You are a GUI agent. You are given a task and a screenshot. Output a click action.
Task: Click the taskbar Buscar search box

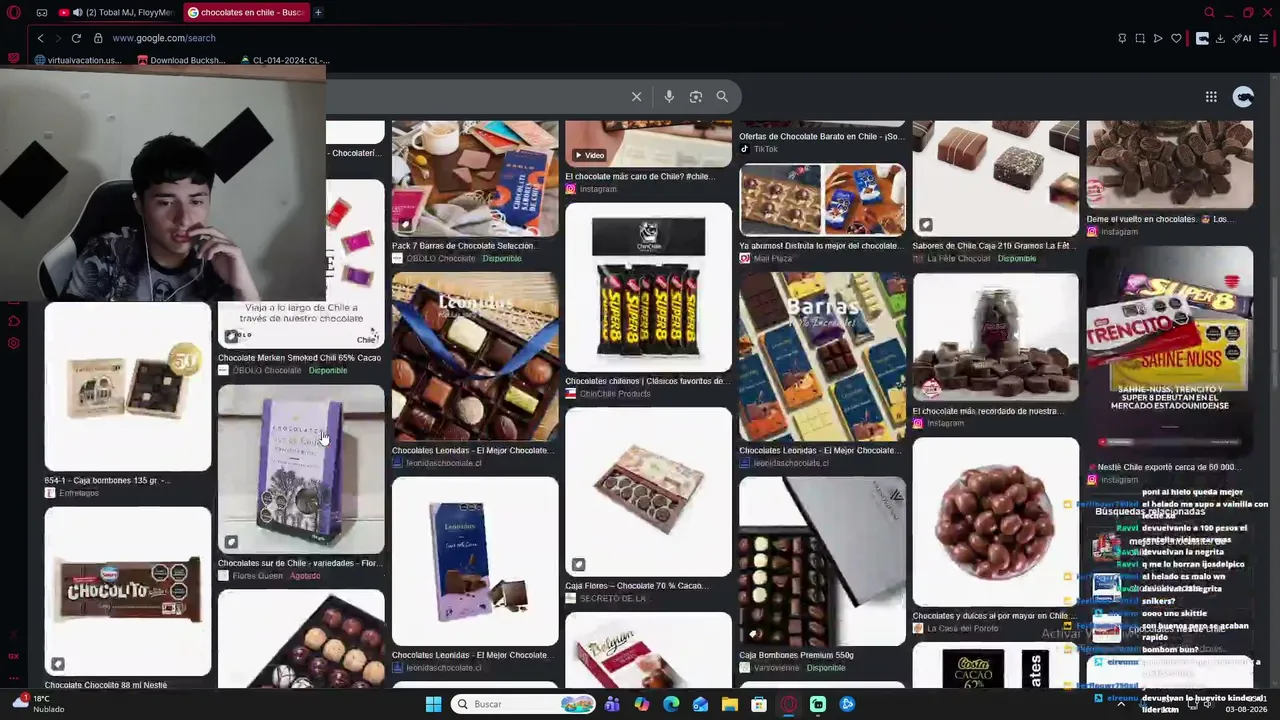coord(522,704)
